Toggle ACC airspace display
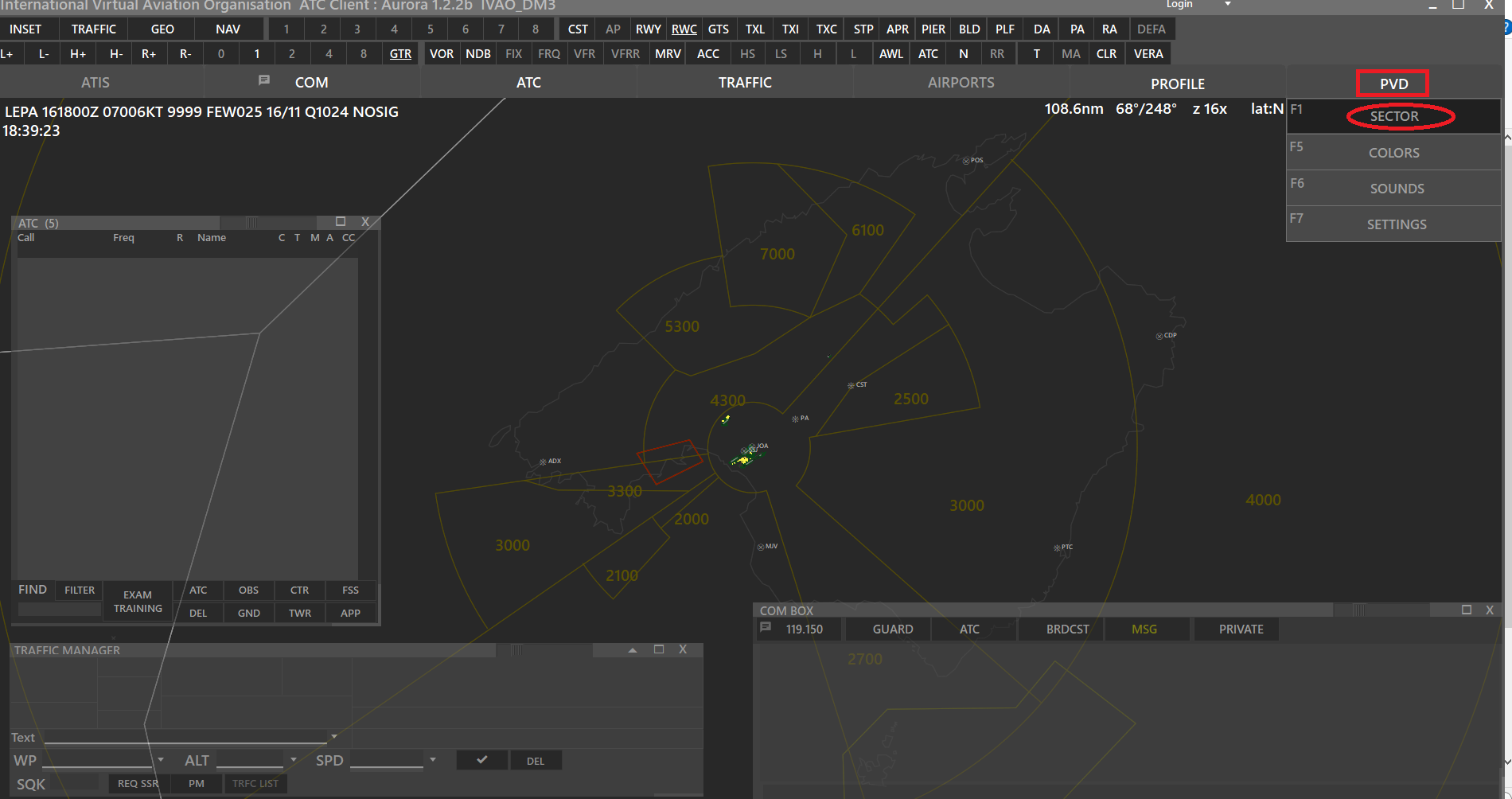 (708, 53)
